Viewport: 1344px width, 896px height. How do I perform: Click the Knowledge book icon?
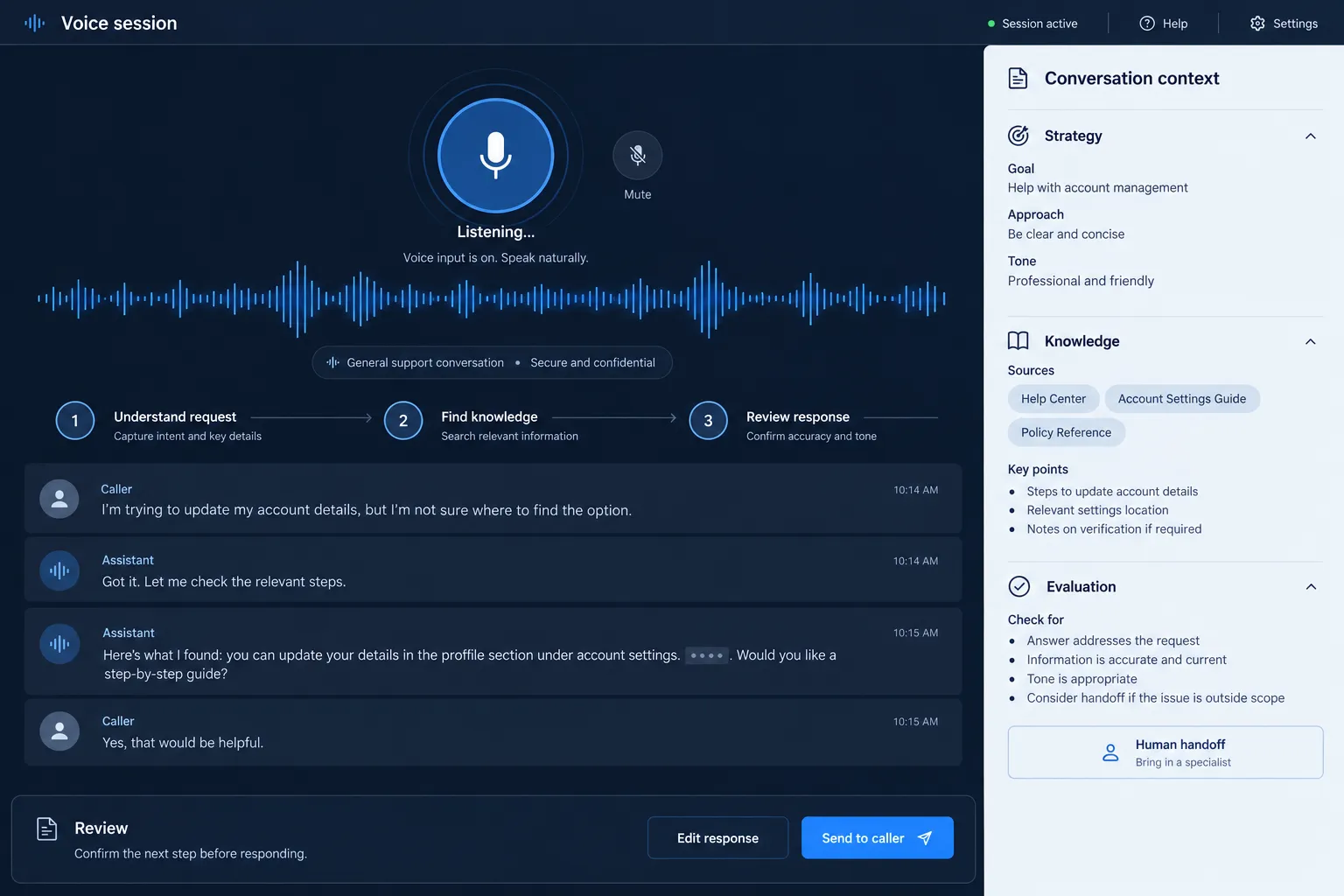coord(1018,340)
